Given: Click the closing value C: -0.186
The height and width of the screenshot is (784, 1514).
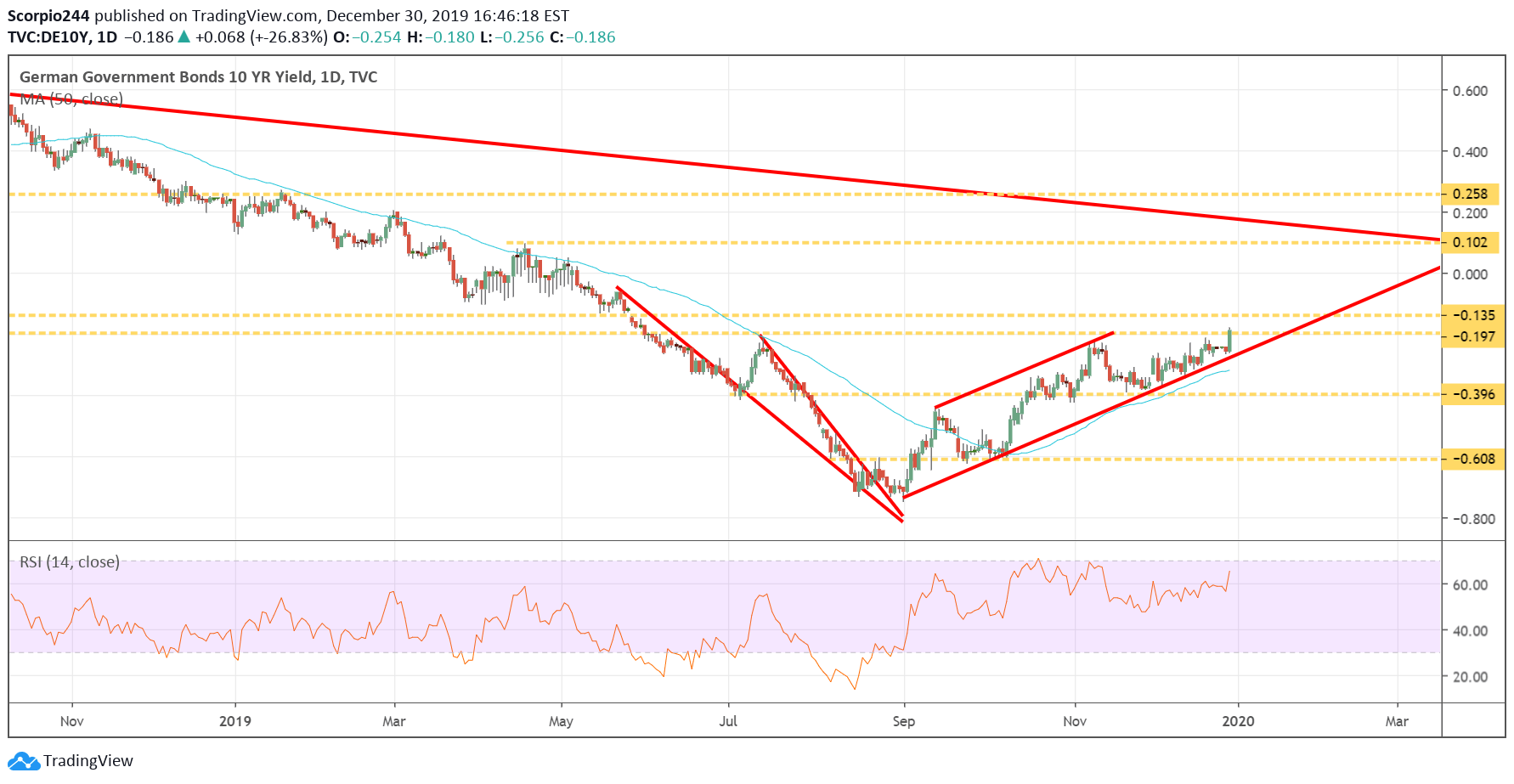Looking at the screenshot, I should coord(582,37).
